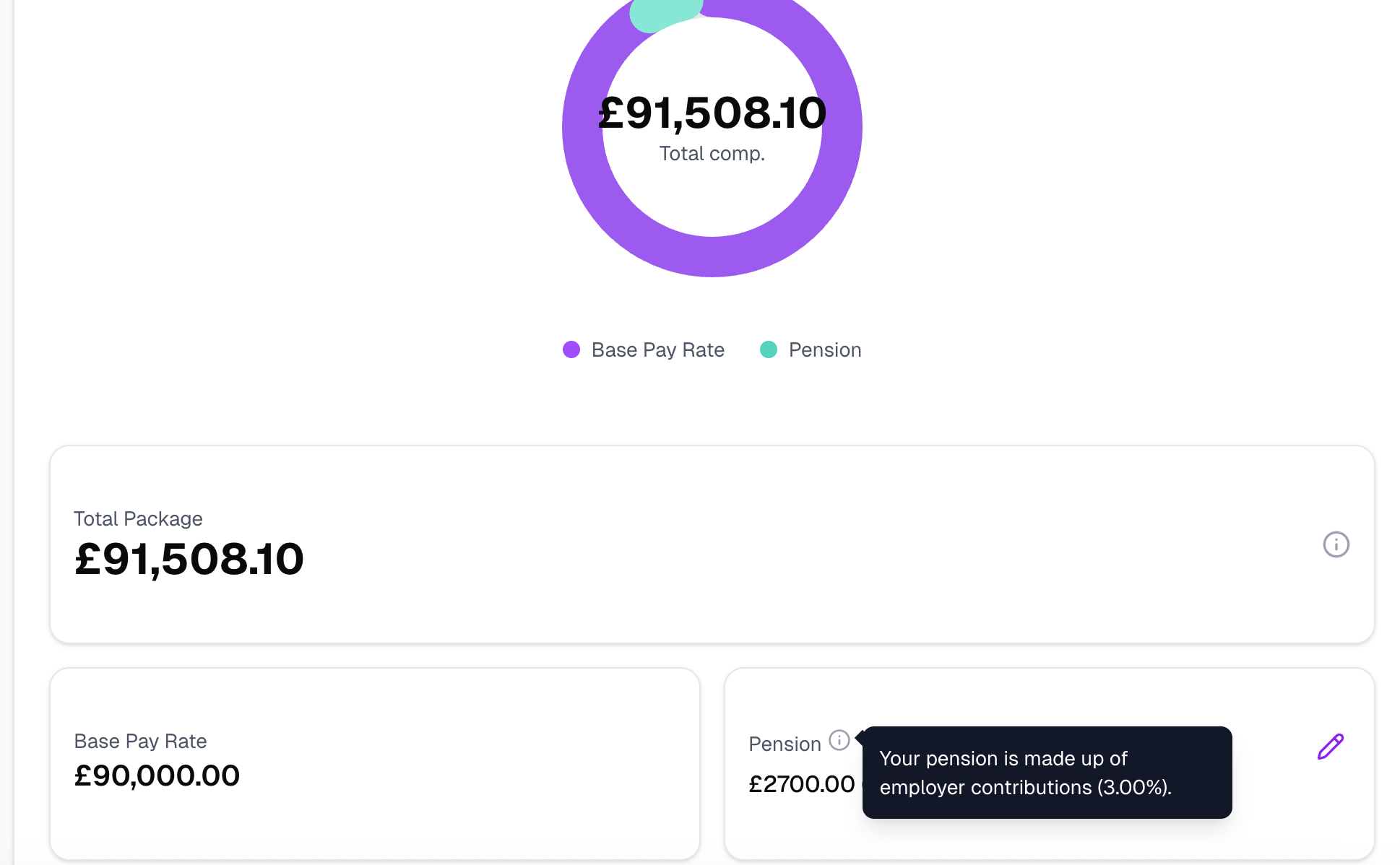The height and width of the screenshot is (865, 1400).
Task: Click the purple pencil edit icon for Pension
Action: click(1330, 747)
